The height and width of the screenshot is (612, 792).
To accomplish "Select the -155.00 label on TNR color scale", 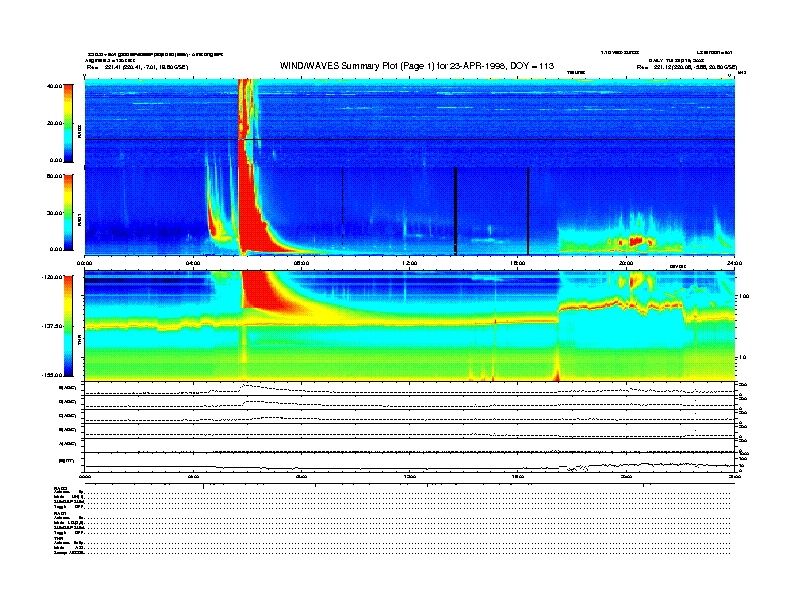I will [x=52, y=375].
